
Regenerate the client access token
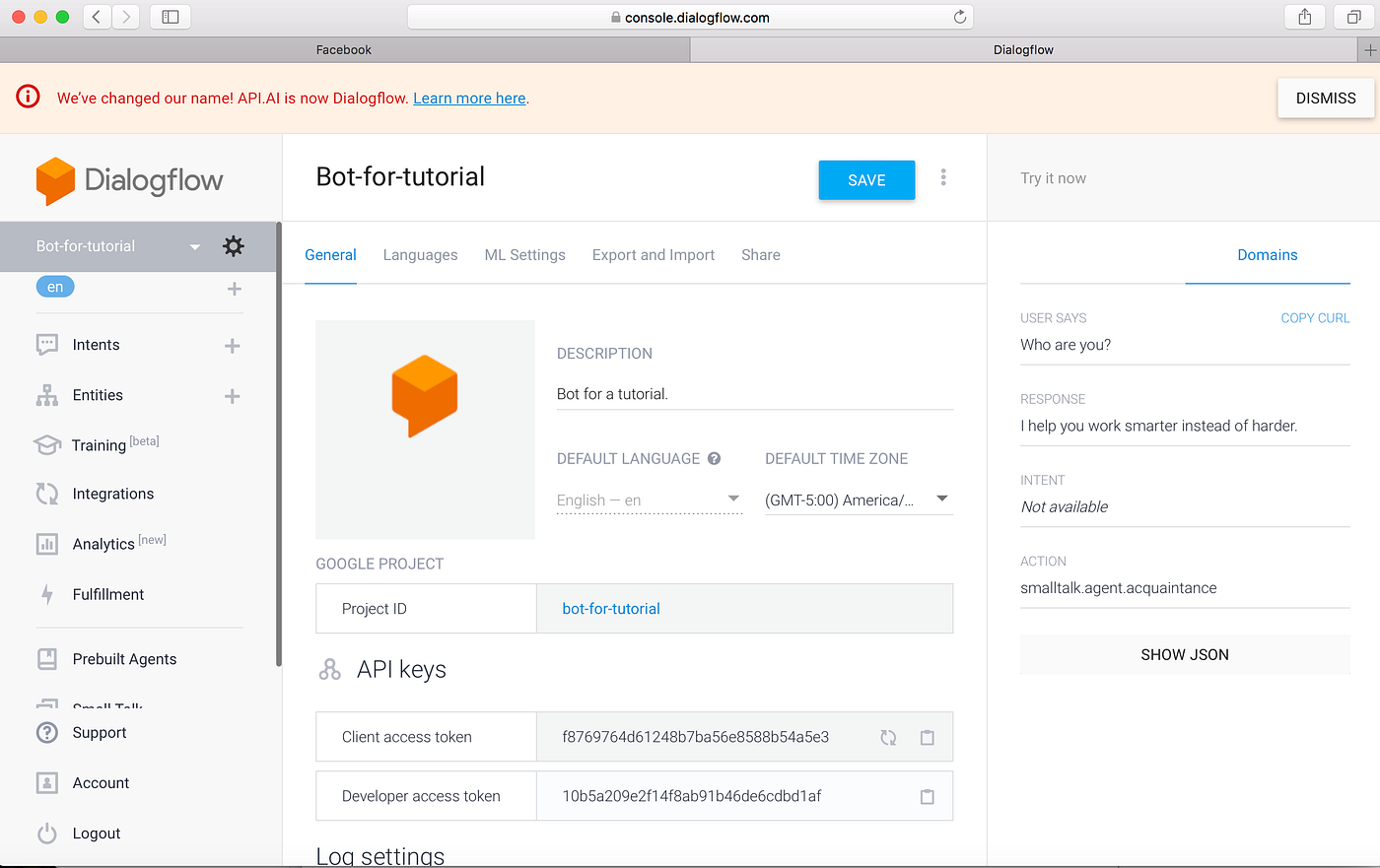(888, 737)
